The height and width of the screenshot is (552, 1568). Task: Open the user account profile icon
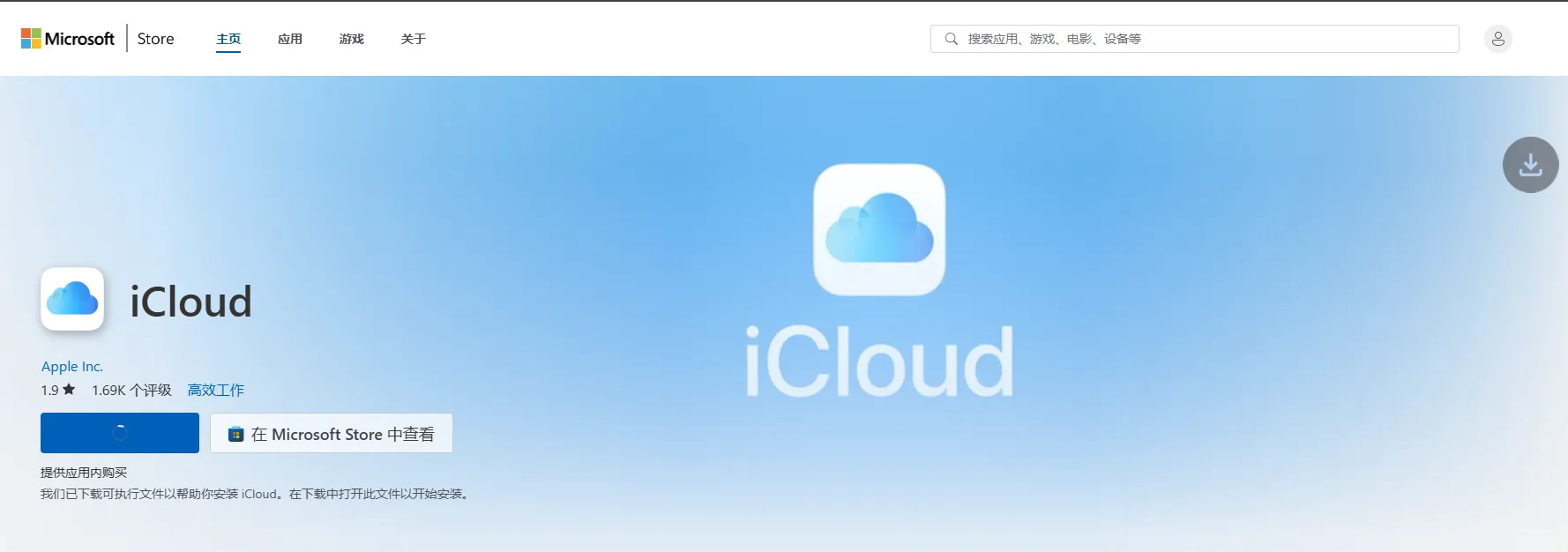(1497, 39)
